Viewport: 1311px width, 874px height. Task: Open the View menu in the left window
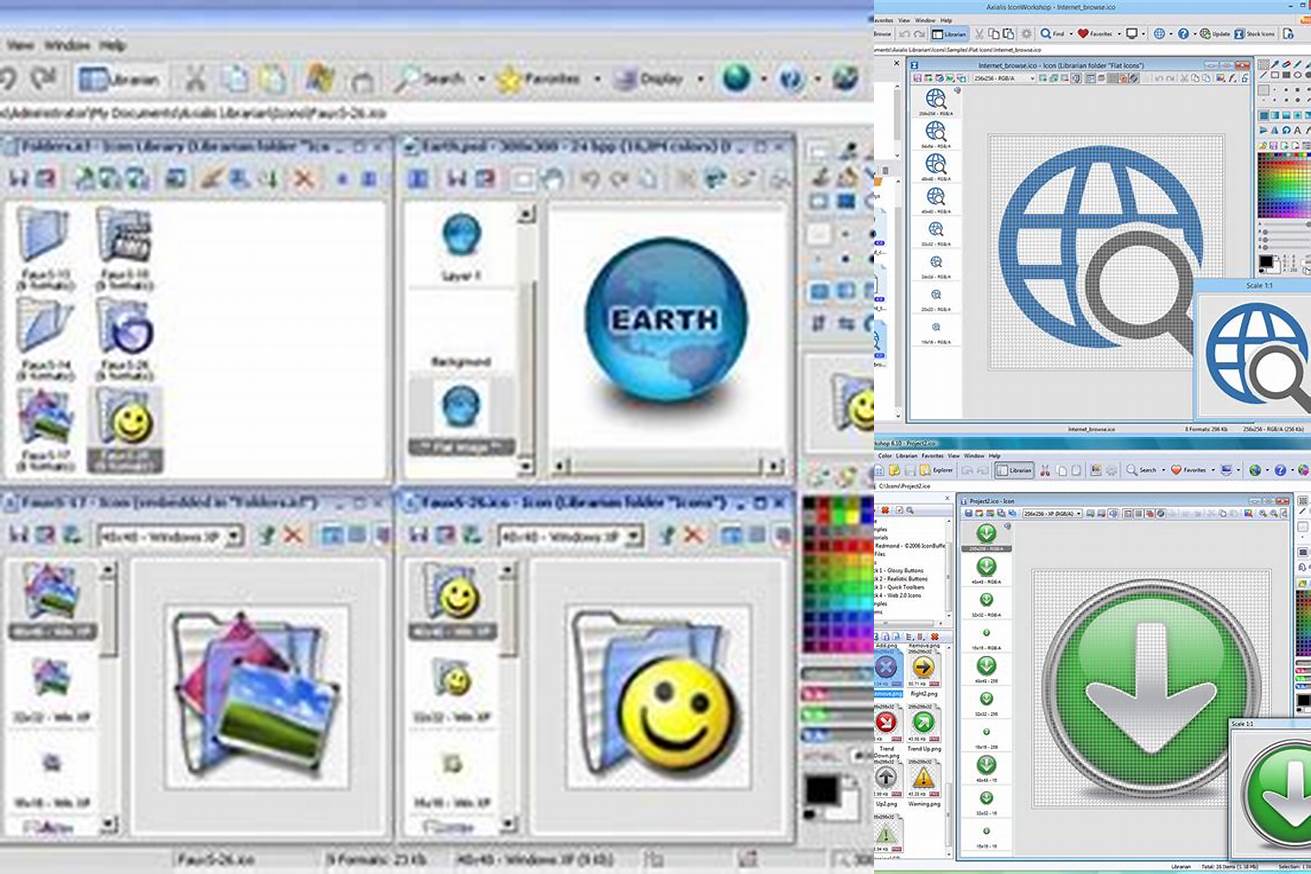point(20,45)
